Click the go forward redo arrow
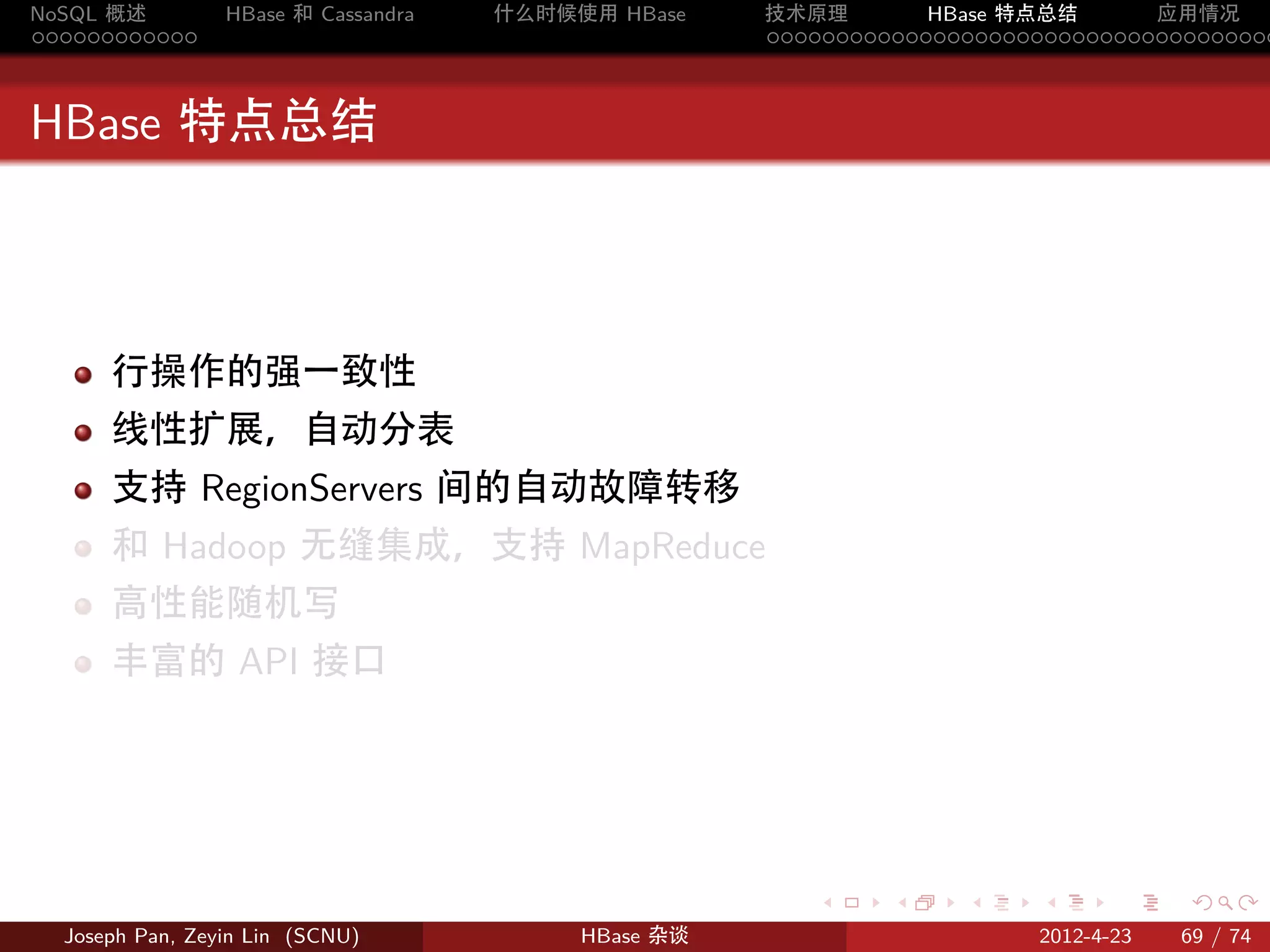 tap(1248, 902)
